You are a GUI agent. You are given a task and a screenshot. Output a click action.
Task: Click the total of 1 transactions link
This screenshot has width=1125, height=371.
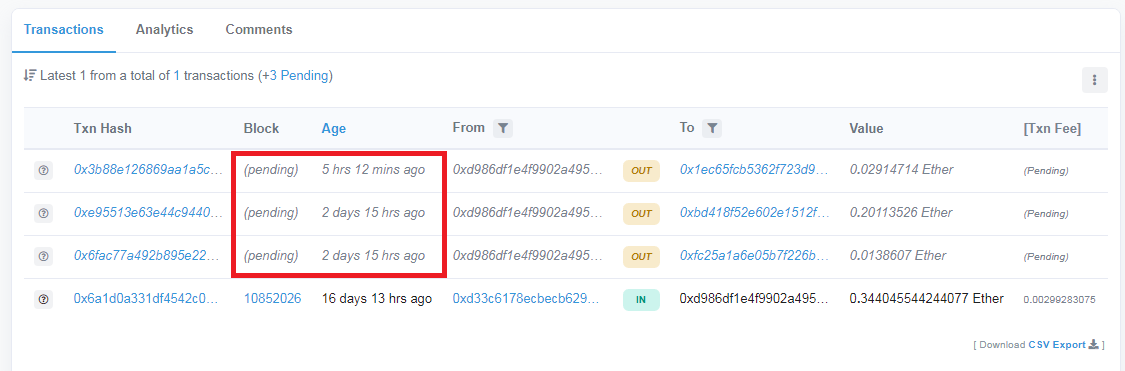click(177, 75)
